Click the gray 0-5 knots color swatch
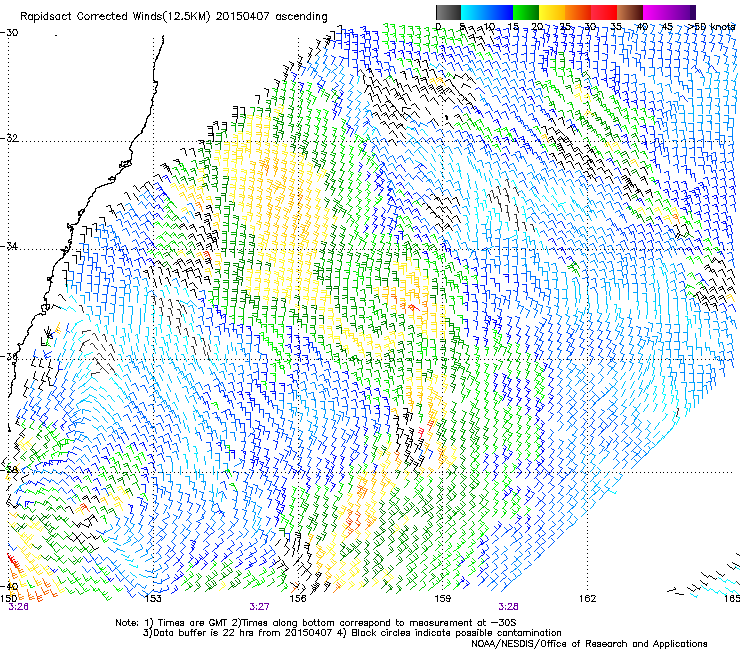The image size is (740, 650). 448,12
